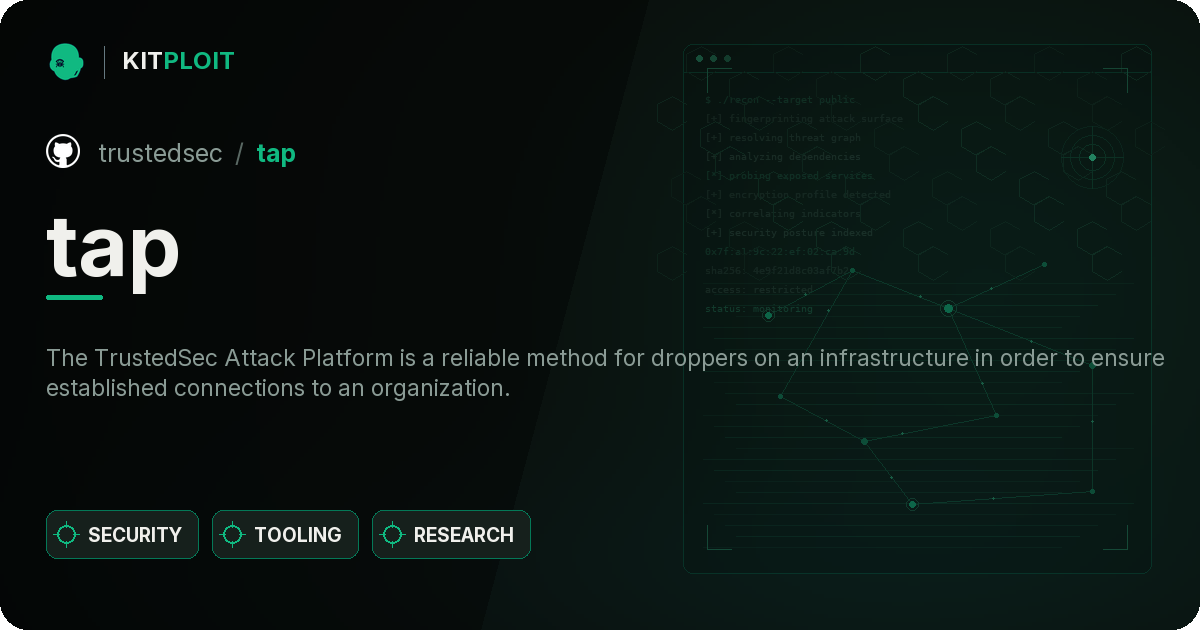The width and height of the screenshot is (1200, 630).
Task: Click the TrustedSec Attack Platform description text
Action: coord(605,372)
